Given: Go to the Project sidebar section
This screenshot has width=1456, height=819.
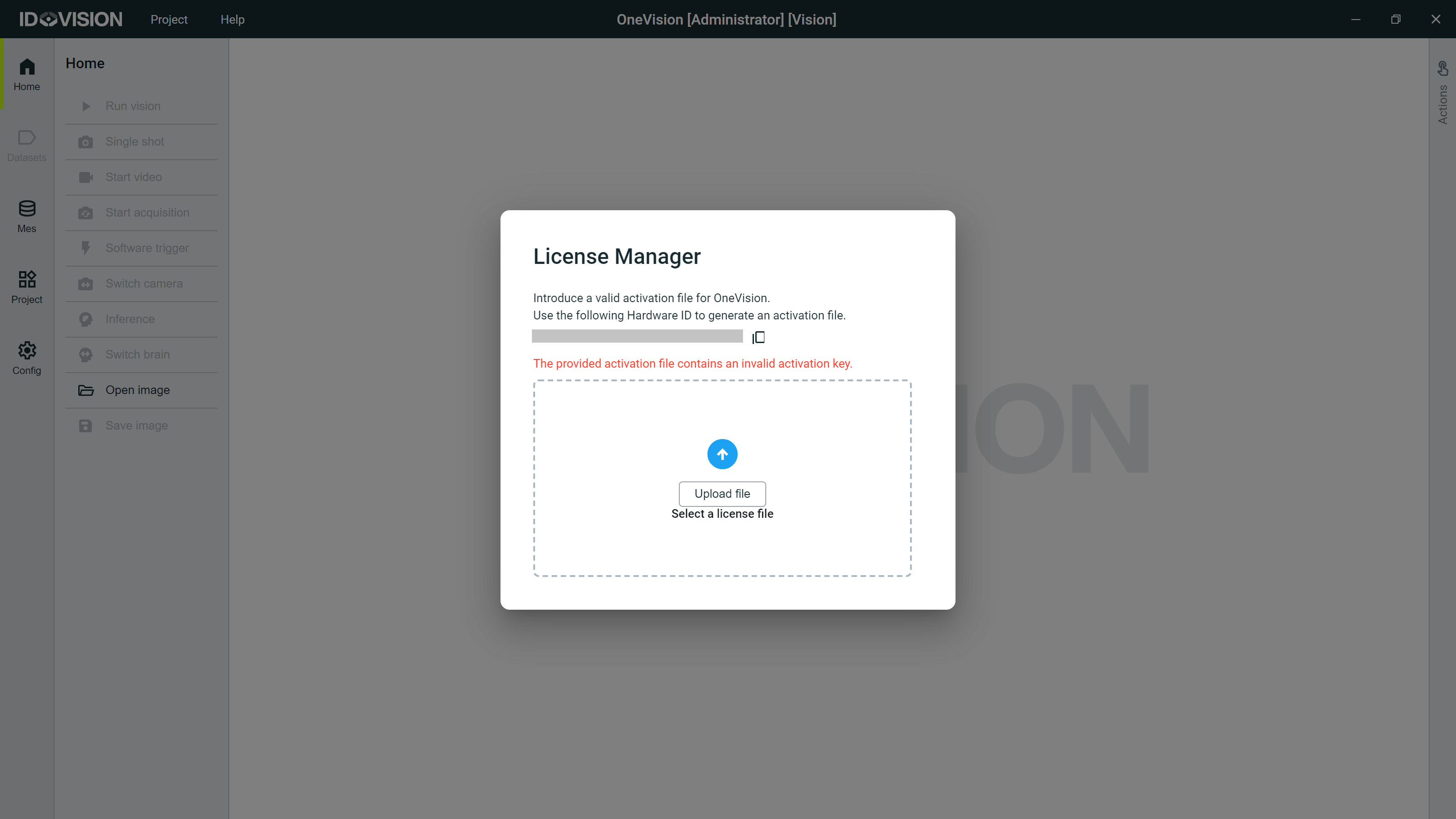Looking at the screenshot, I should (26, 287).
